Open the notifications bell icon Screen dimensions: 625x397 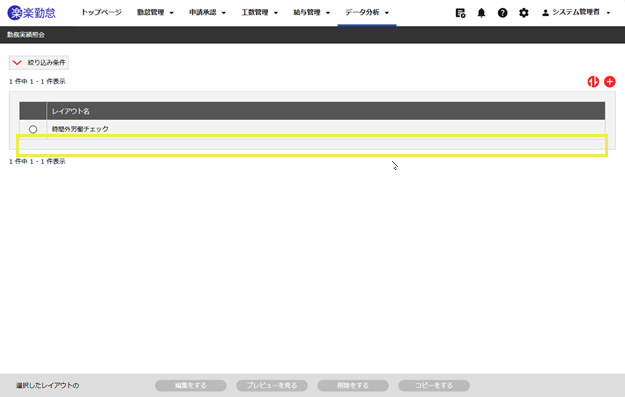coord(482,13)
